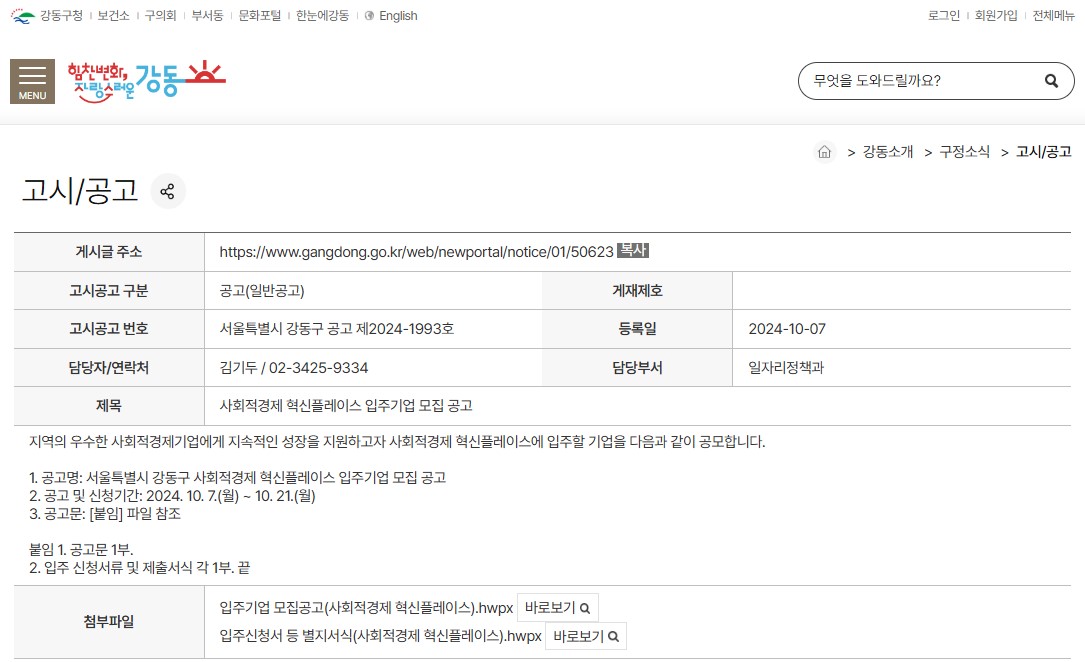Image resolution: width=1085 pixels, height=662 pixels.
Task: Click the home icon in the breadcrumb
Action: click(x=824, y=151)
